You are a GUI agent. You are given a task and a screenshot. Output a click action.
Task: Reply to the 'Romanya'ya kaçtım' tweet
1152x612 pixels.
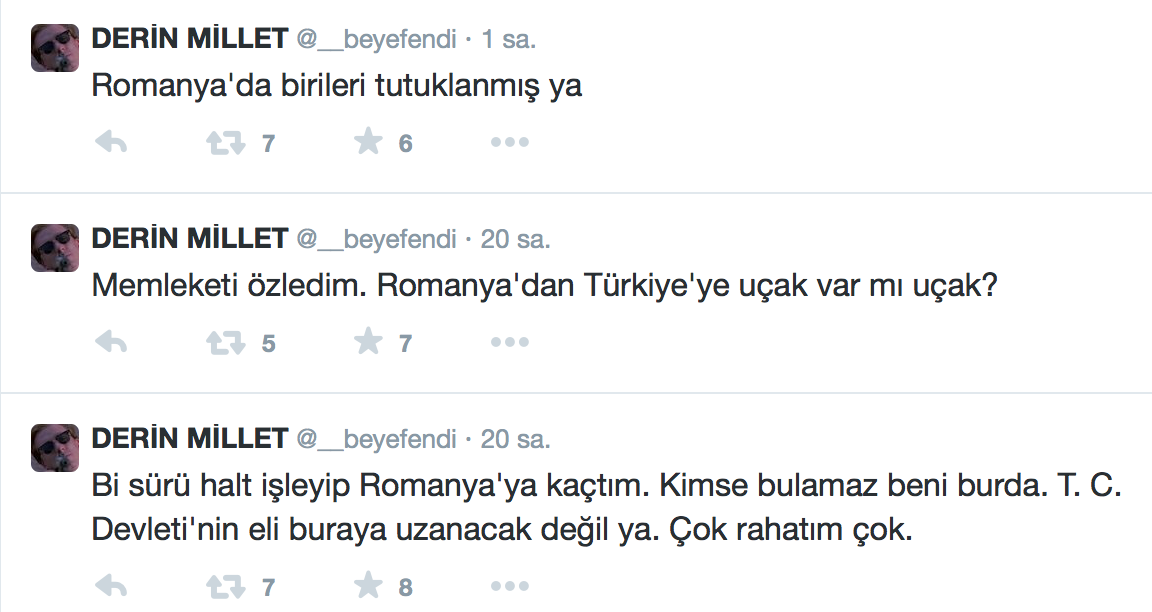point(111,587)
